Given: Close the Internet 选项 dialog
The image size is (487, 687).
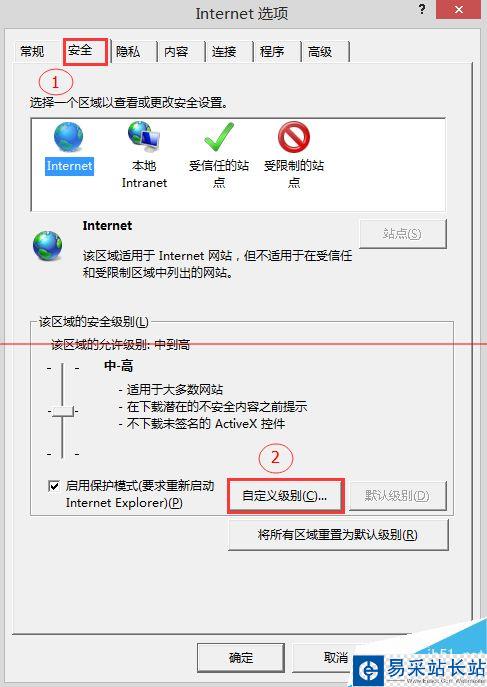Looking at the screenshot, I should (x=459, y=9).
